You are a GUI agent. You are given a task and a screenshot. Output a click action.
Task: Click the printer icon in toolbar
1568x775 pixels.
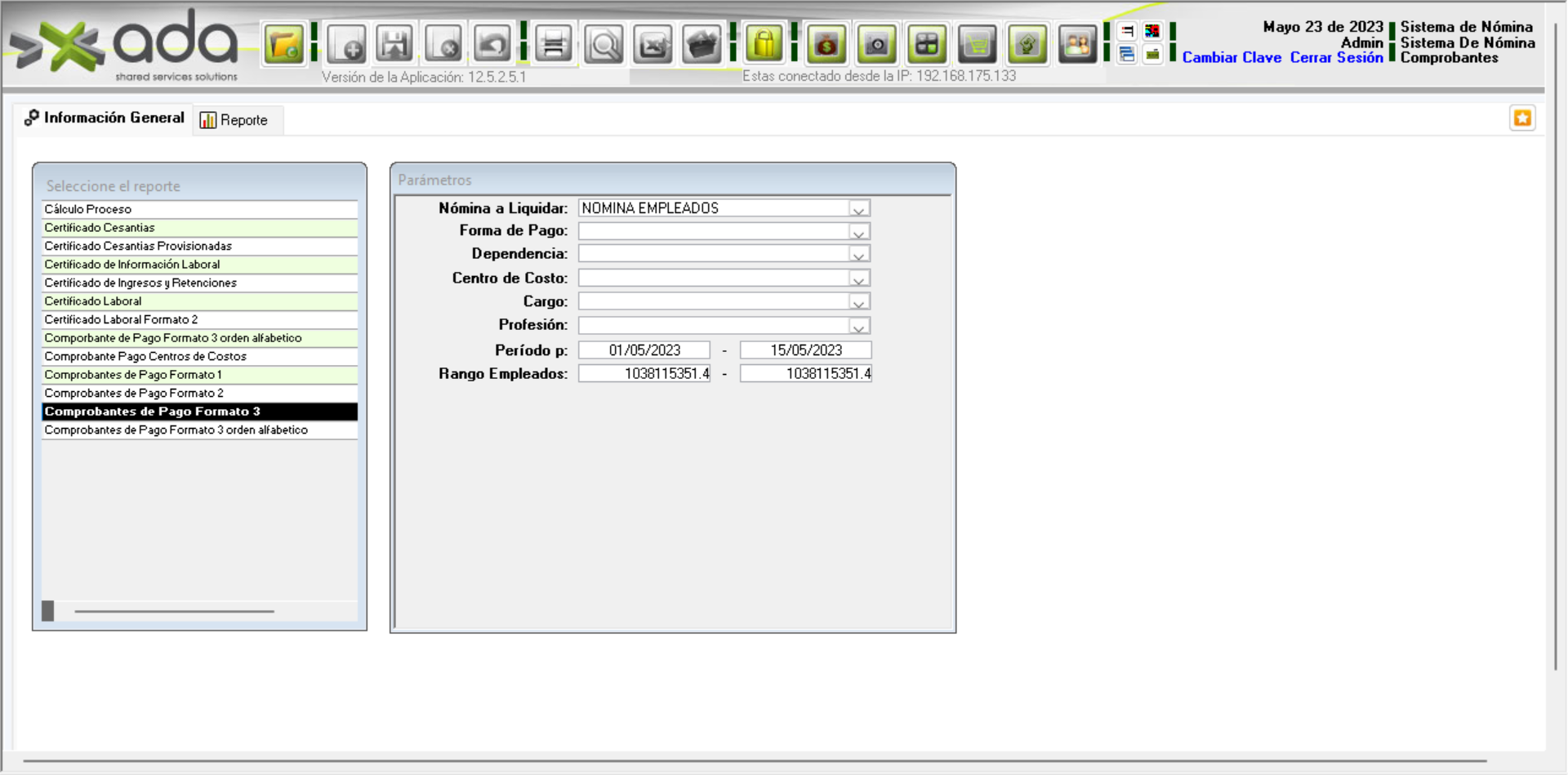pos(553,44)
